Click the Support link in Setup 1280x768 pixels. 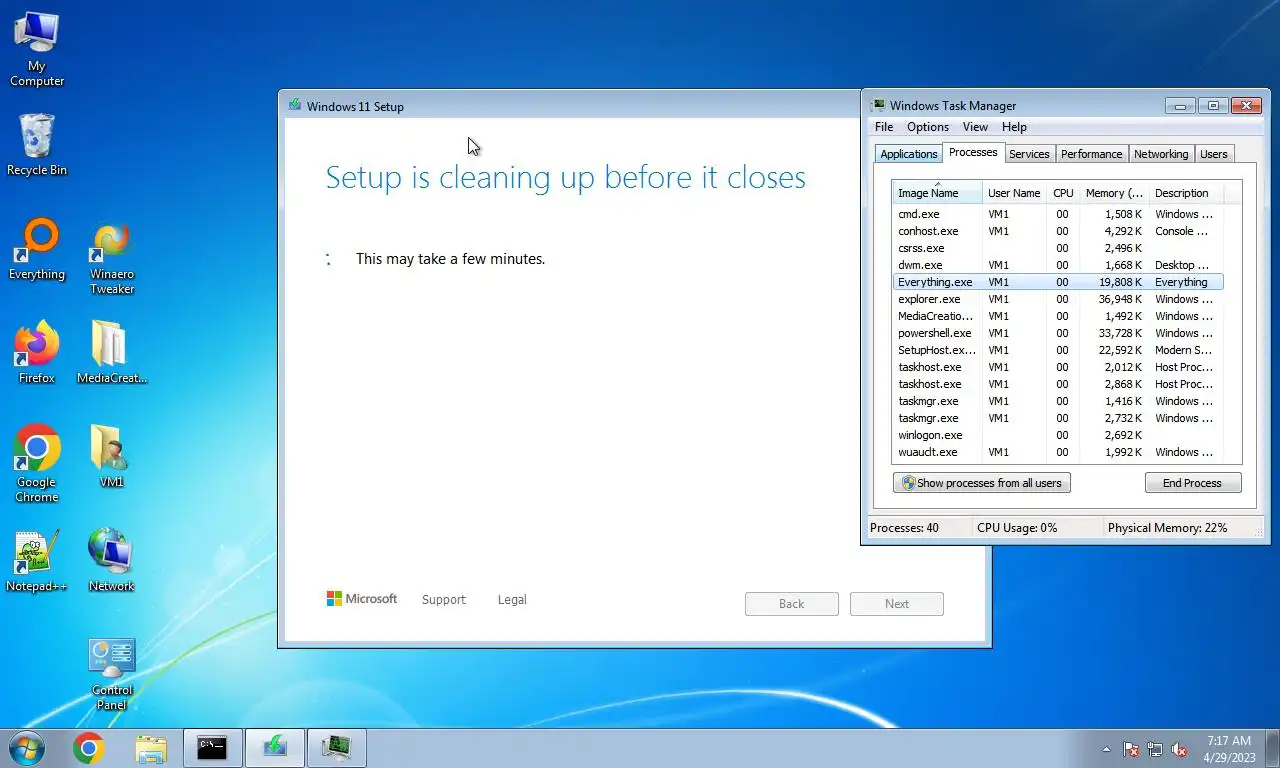coord(444,600)
